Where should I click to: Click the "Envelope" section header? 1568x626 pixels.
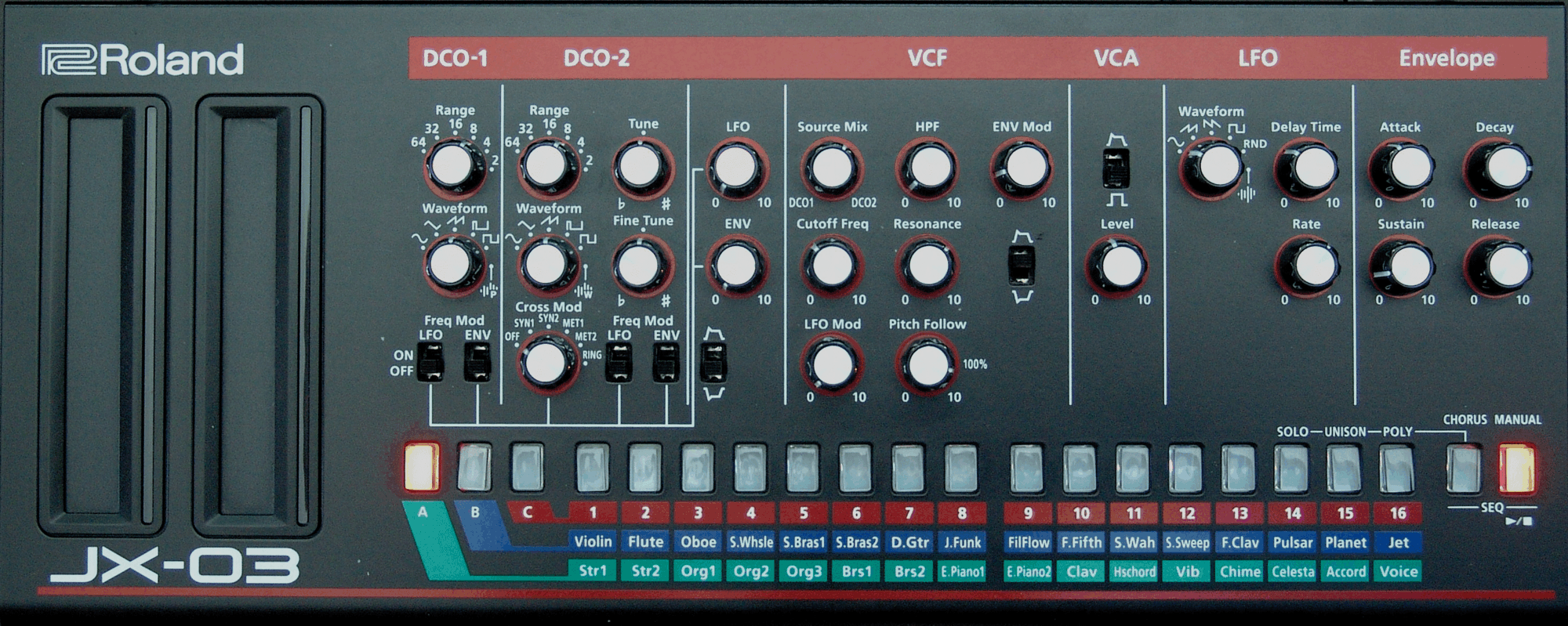click(x=1446, y=58)
